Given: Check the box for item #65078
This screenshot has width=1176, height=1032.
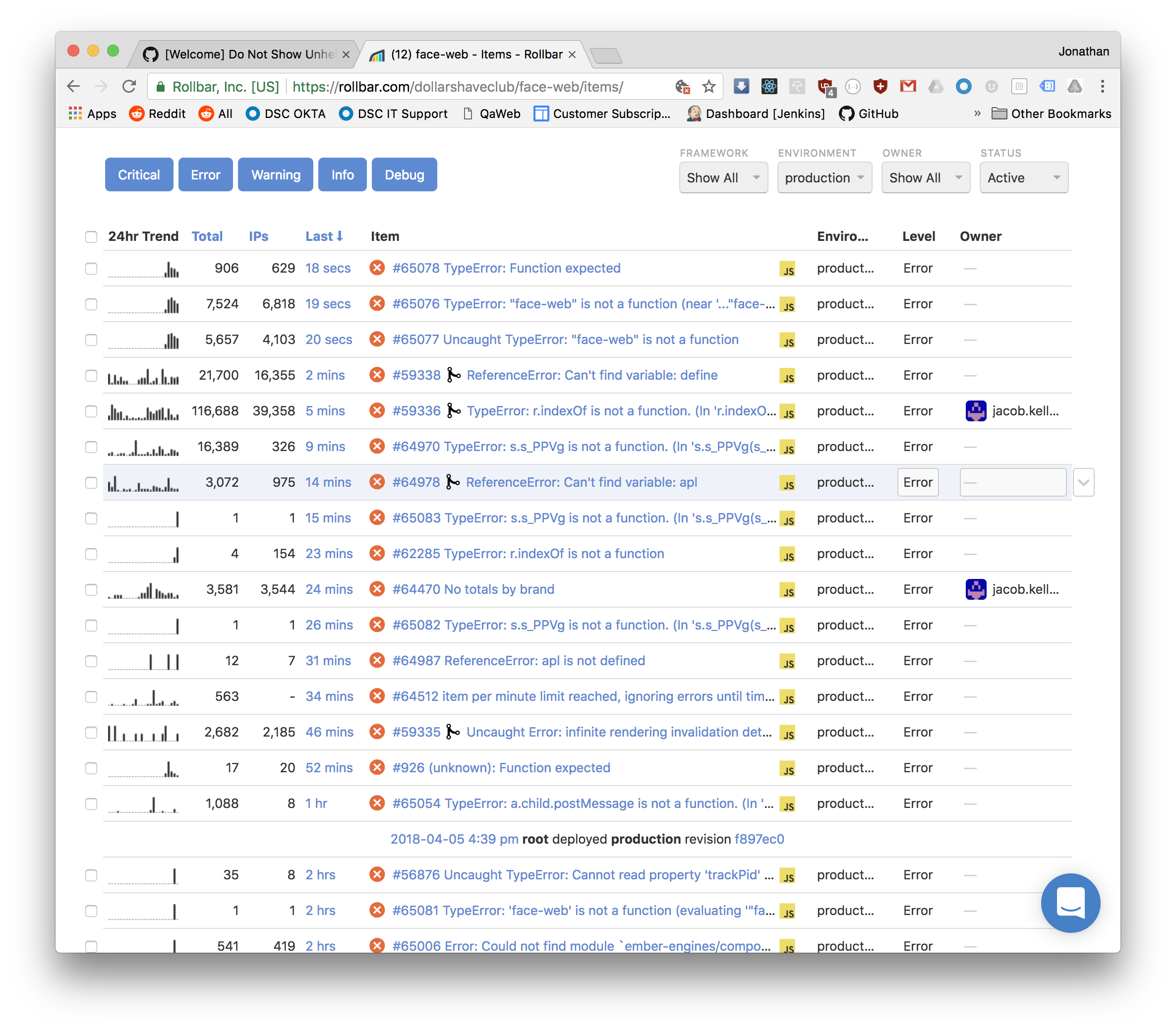Looking at the screenshot, I should (91, 269).
